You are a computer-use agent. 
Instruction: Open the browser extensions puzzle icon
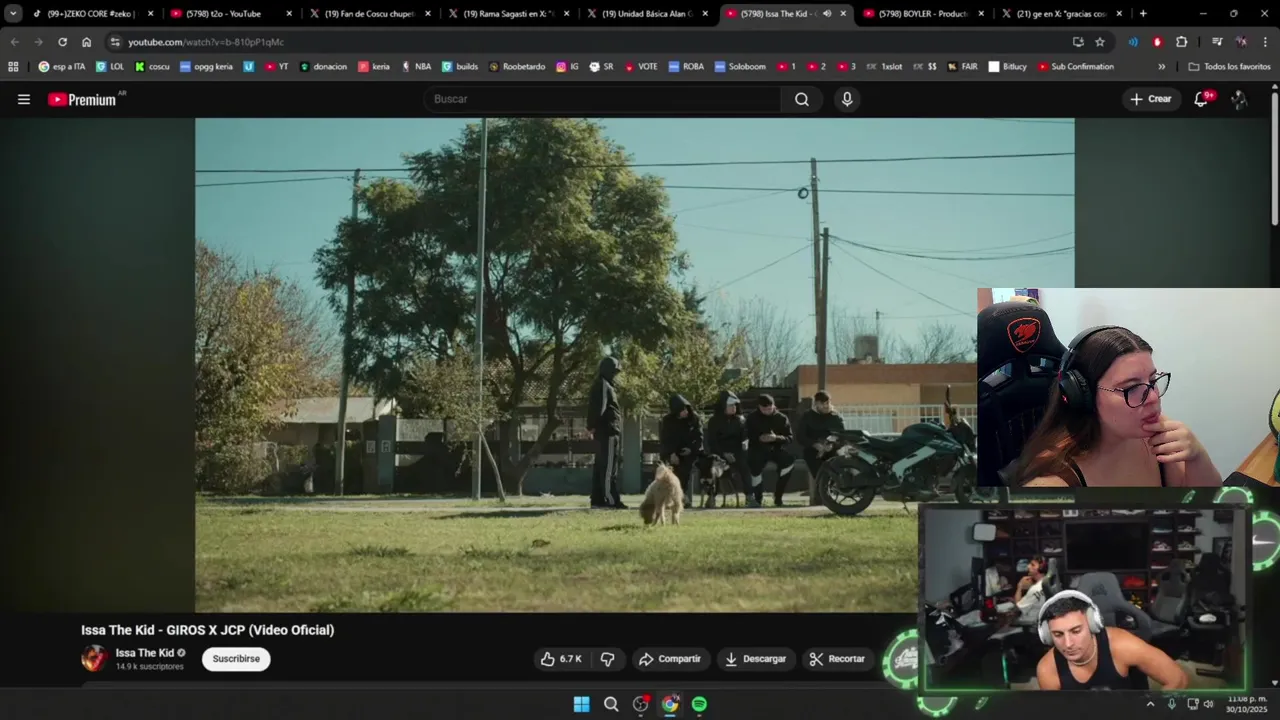pos(1182,42)
